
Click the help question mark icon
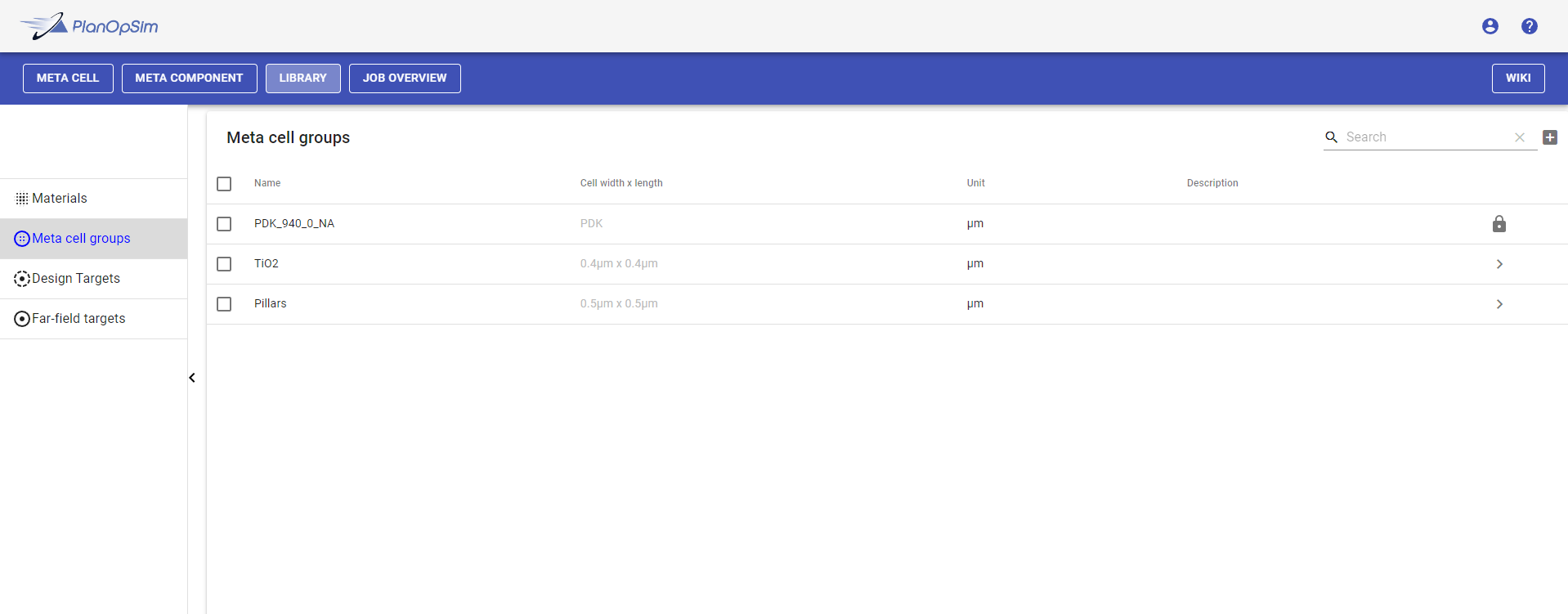(x=1529, y=26)
